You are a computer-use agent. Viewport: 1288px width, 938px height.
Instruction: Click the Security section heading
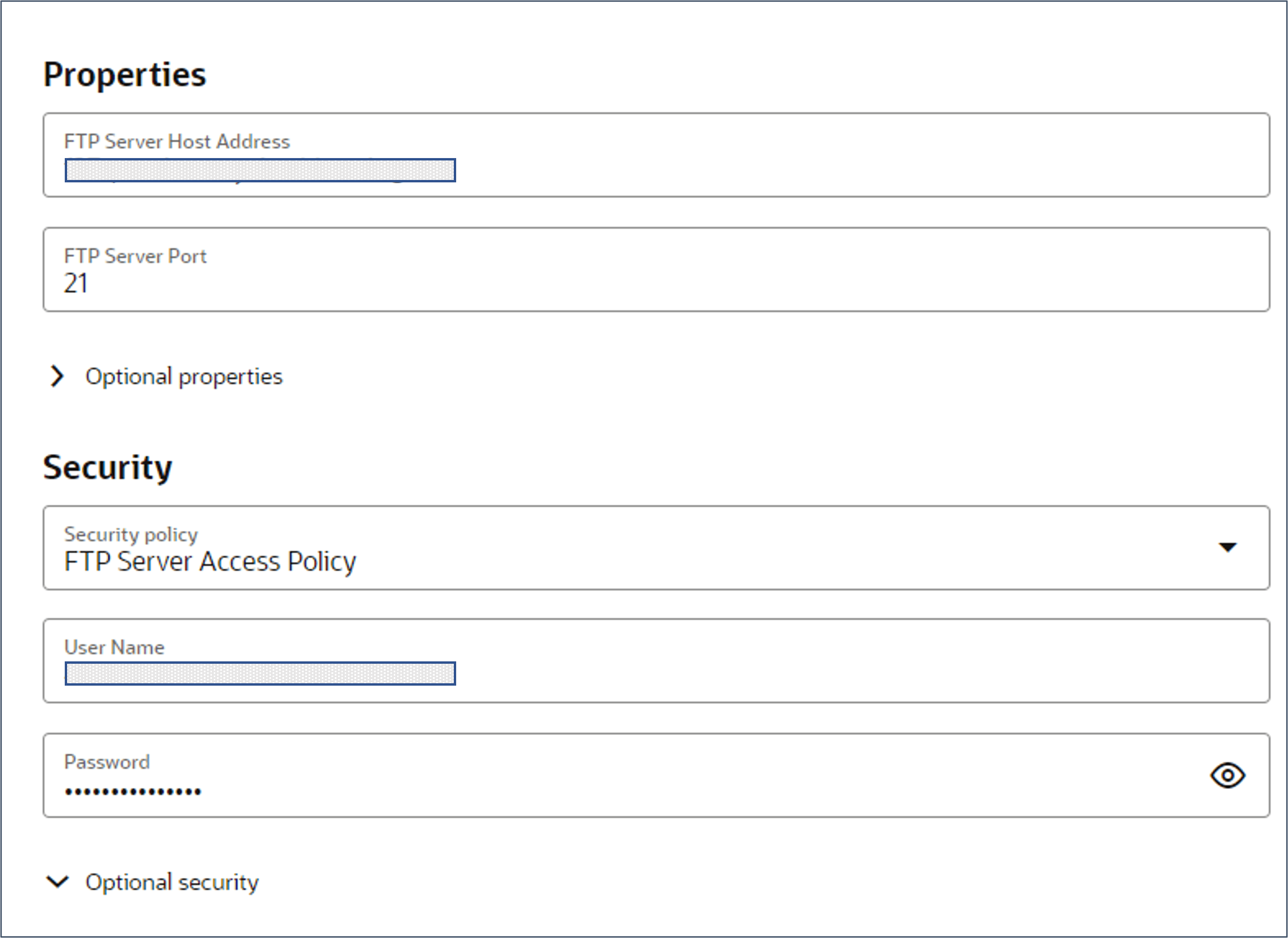(107, 467)
